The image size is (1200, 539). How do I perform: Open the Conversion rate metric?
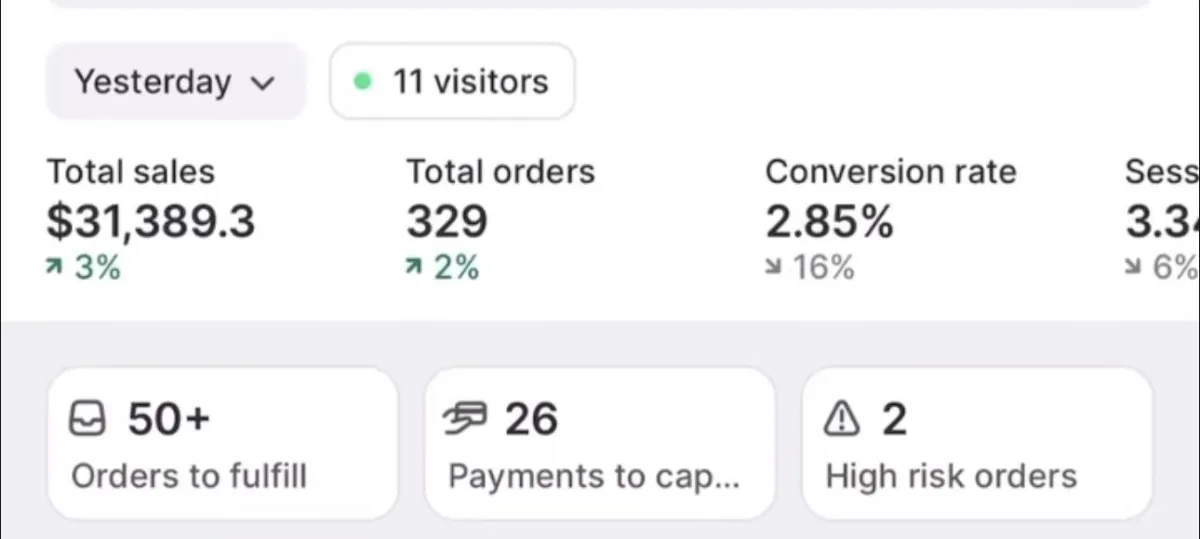[x=891, y=219]
